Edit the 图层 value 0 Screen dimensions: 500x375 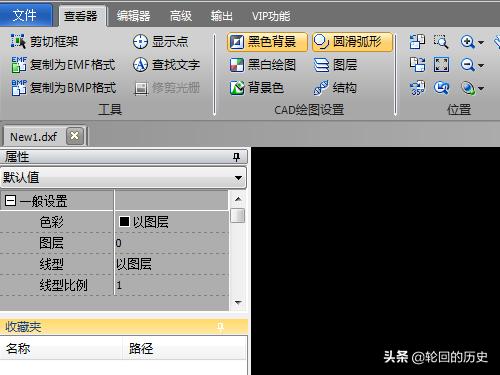point(172,243)
